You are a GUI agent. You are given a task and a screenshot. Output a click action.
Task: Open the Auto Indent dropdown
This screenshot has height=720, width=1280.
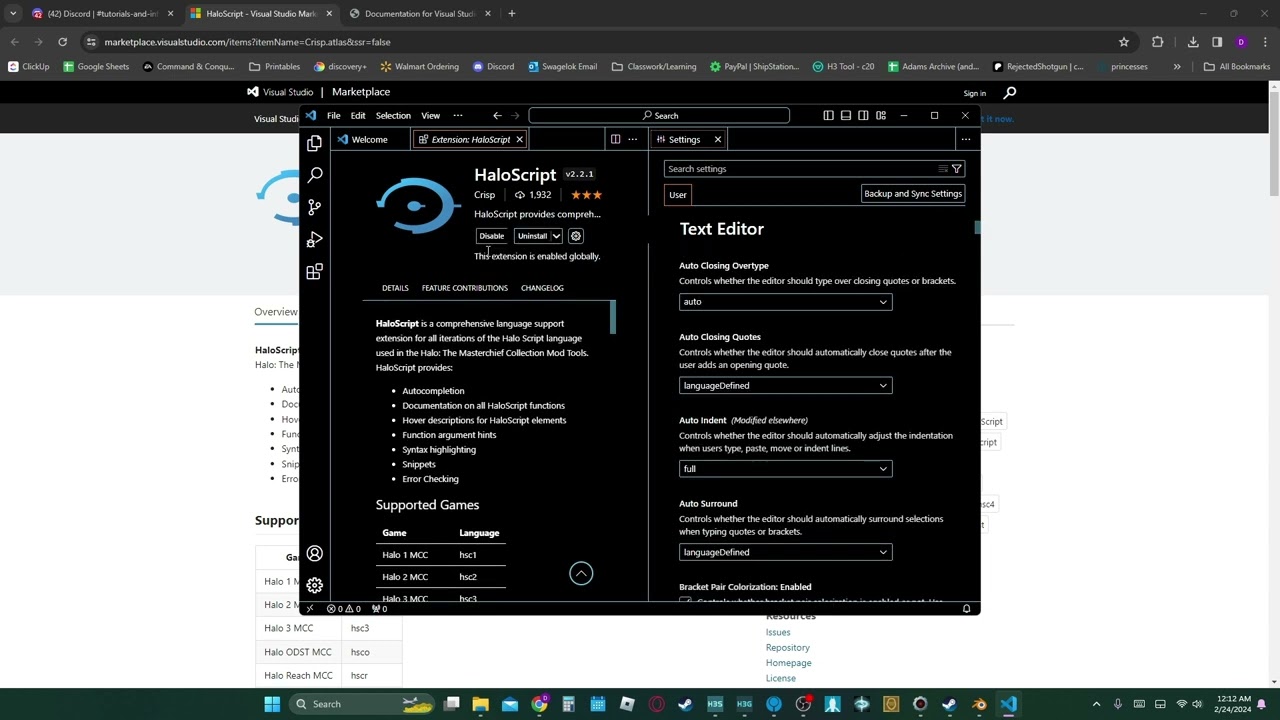tap(785, 469)
